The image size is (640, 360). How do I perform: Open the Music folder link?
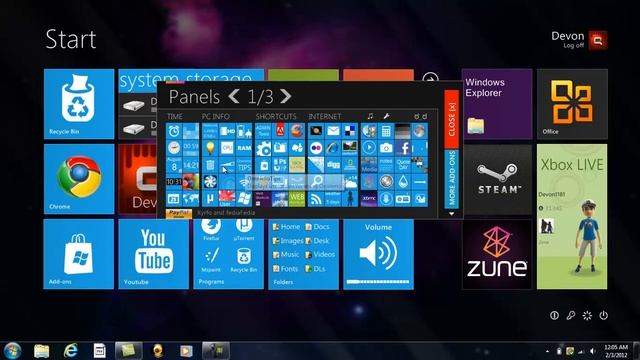click(286, 254)
